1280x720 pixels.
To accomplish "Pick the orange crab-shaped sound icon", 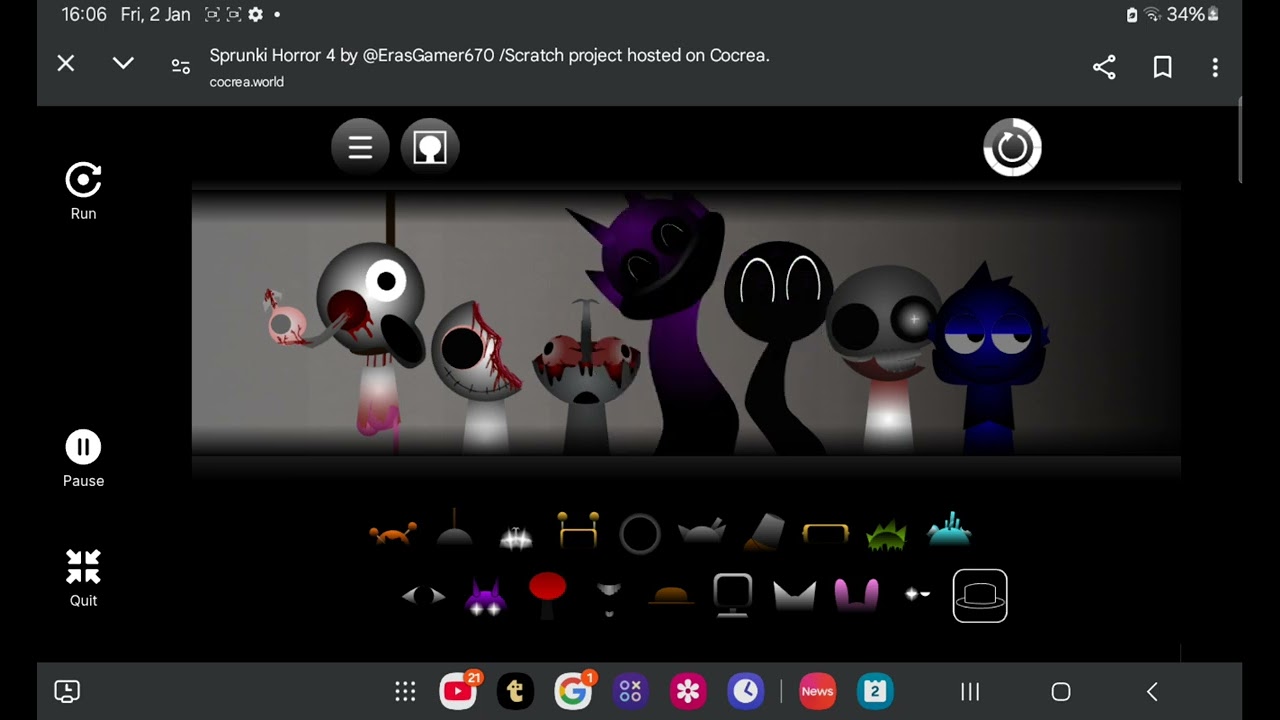I will [x=393, y=534].
